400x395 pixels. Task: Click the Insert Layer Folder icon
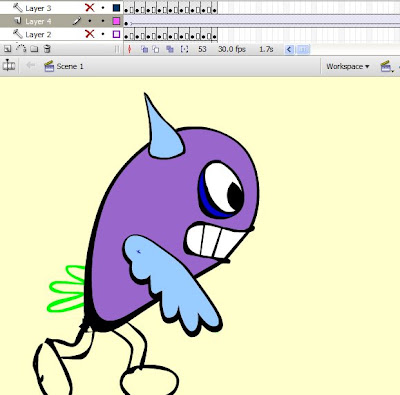34,49
